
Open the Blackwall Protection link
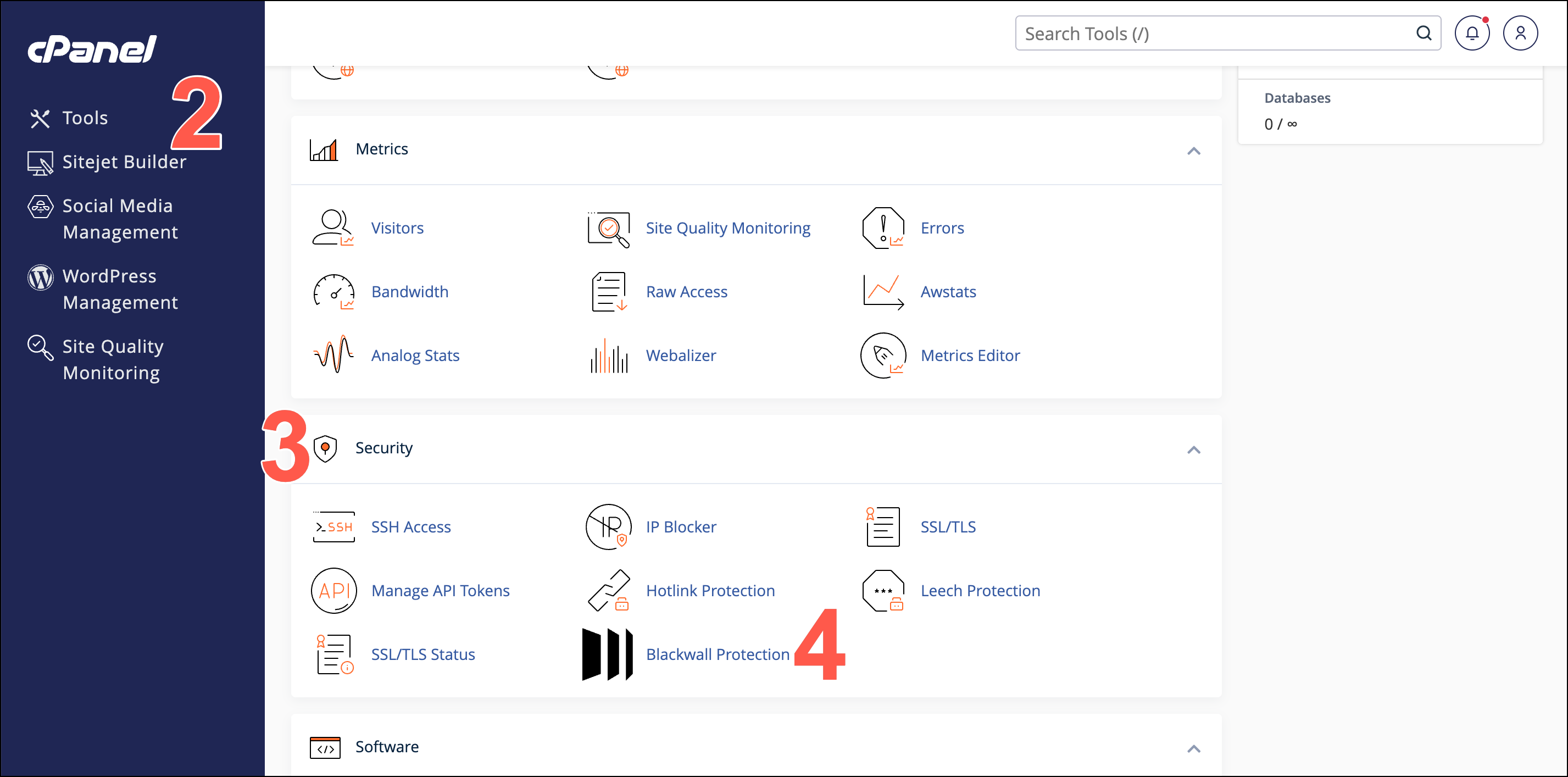coord(718,654)
